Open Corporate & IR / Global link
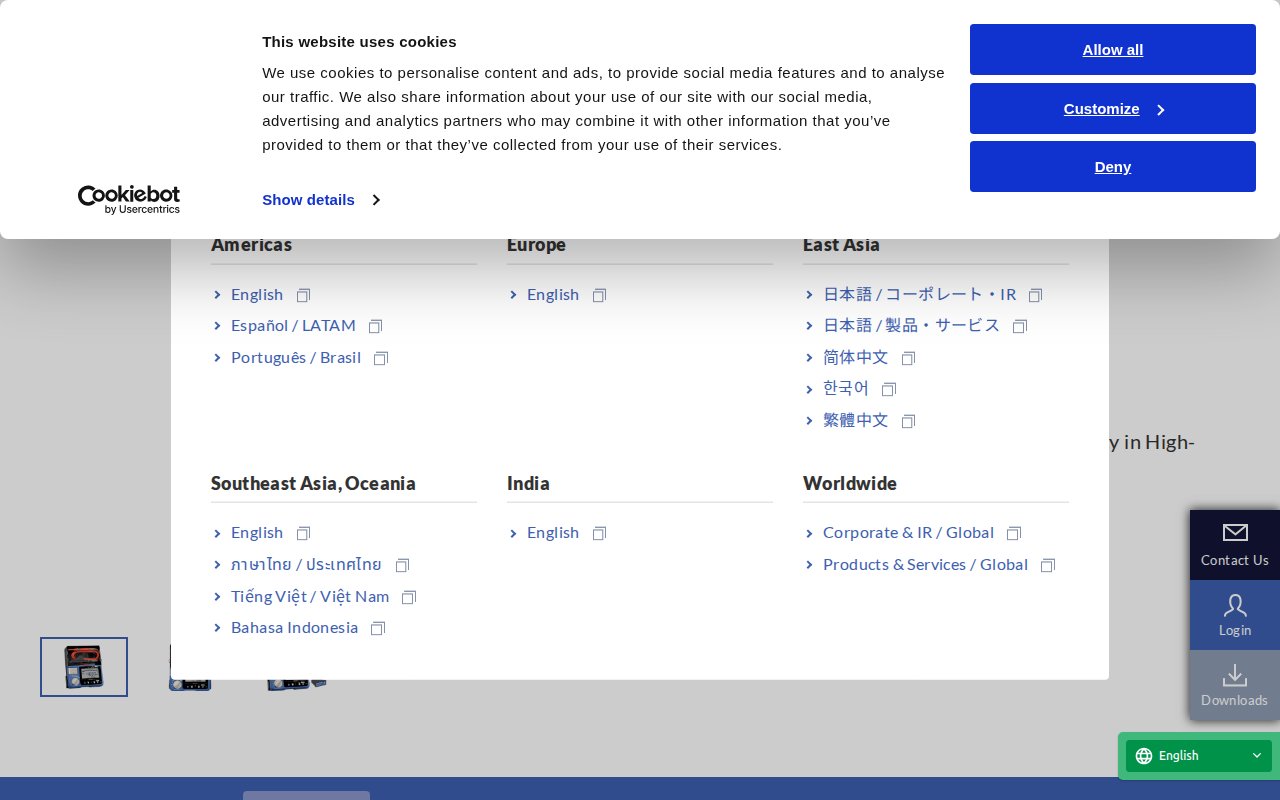Image resolution: width=1280 pixels, height=800 pixels. [907, 532]
